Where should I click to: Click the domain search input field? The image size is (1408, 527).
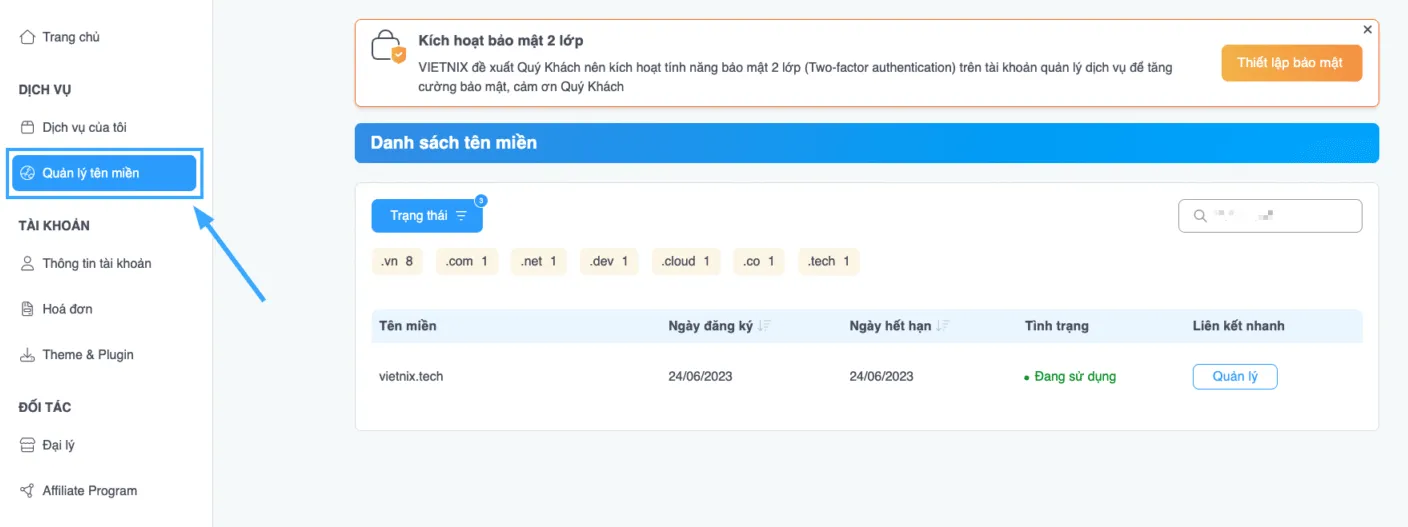(x=1280, y=216)
